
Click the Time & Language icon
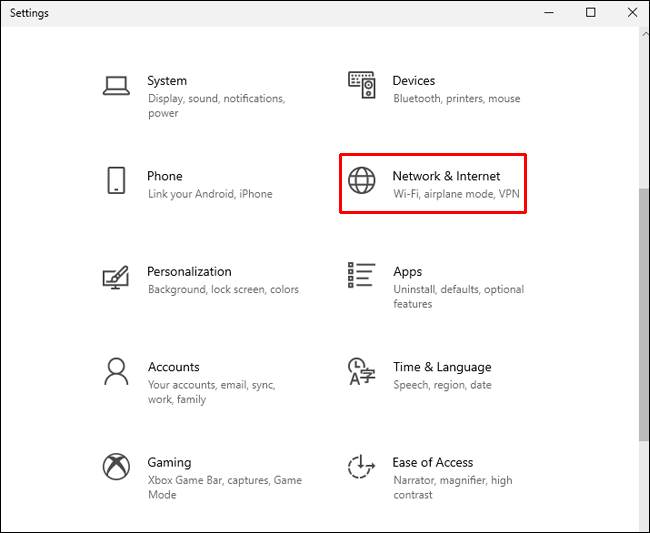(361, 371)
